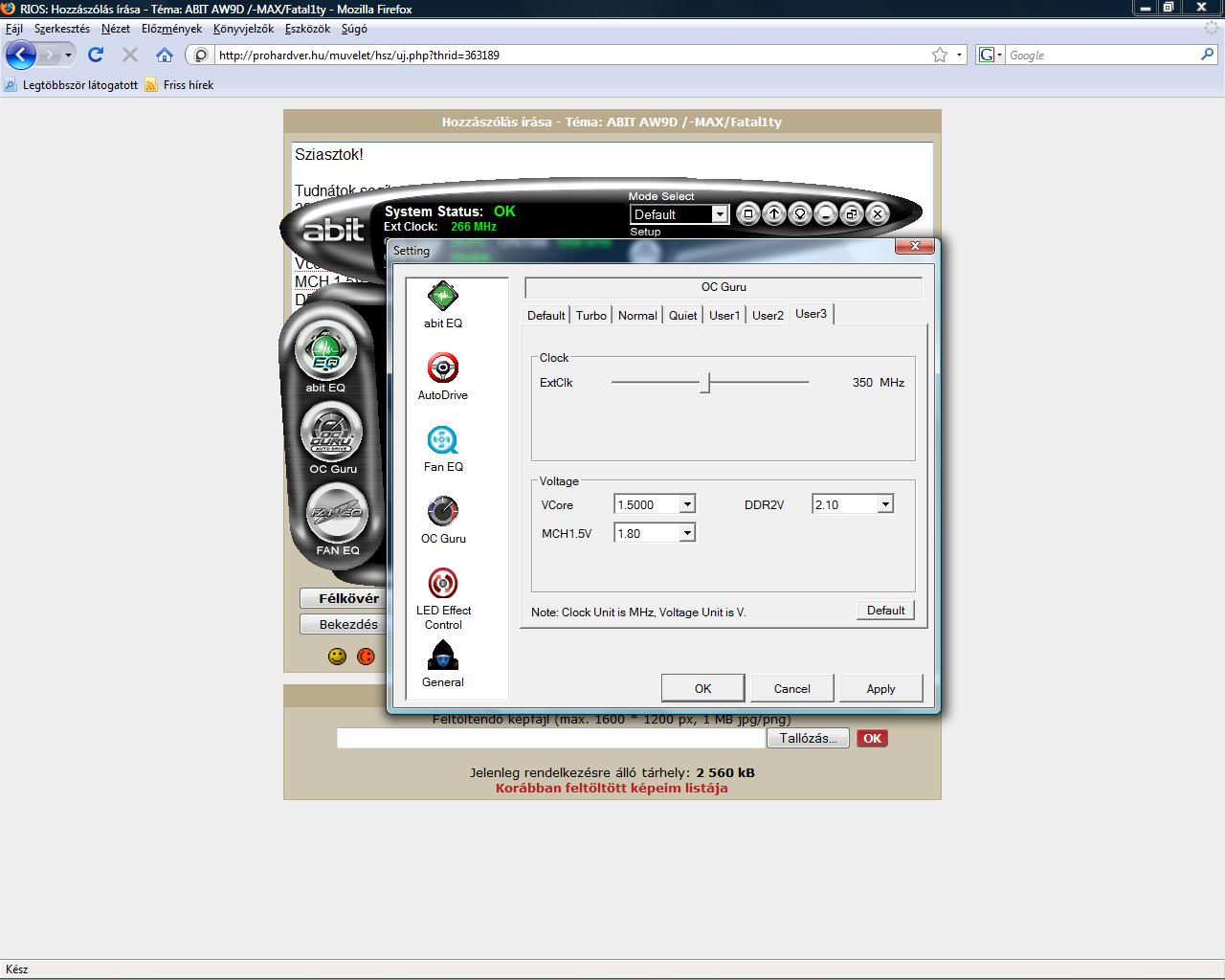
Task: Open Mode Select dropdown
Action: [720, 214]
